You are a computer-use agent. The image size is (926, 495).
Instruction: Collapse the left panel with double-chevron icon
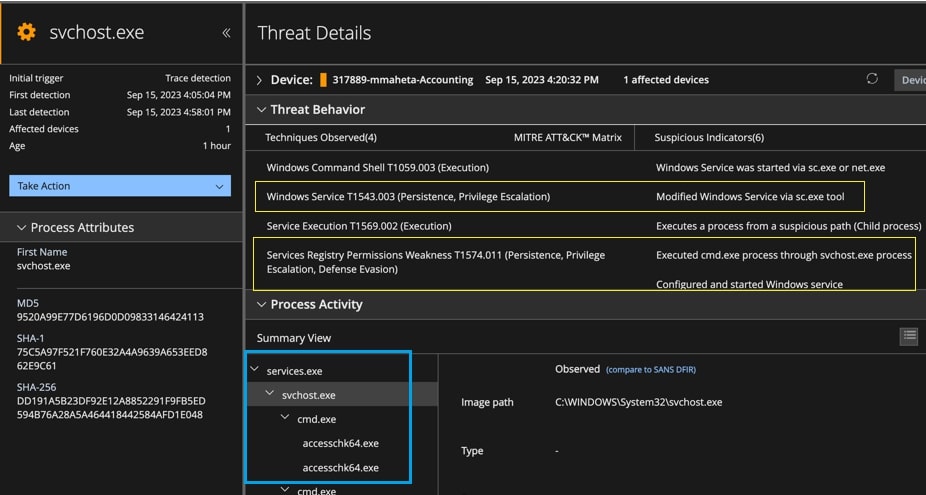pyautogui.click(x=226, y=33)
